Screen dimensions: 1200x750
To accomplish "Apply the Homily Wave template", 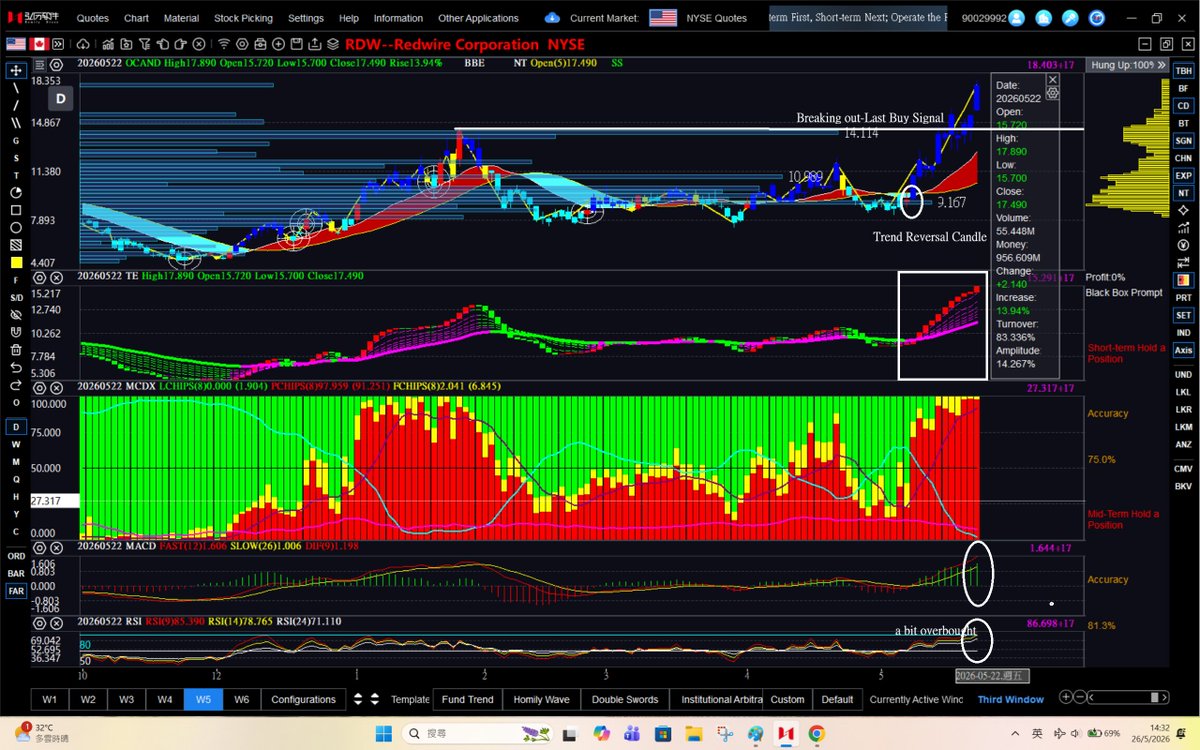I will 541,699.
